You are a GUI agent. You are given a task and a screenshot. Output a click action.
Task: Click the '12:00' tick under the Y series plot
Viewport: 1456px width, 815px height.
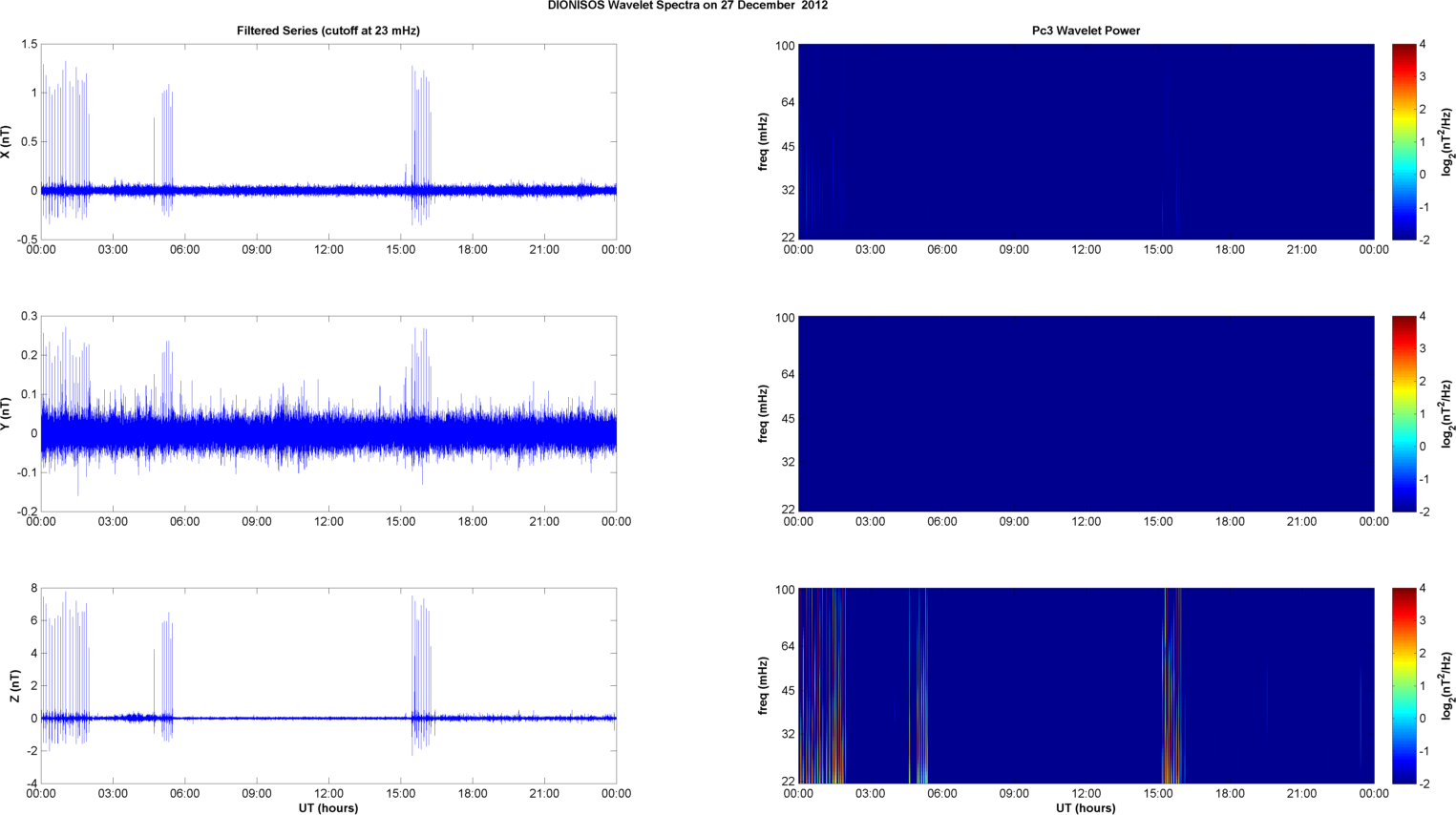[328, 522]
